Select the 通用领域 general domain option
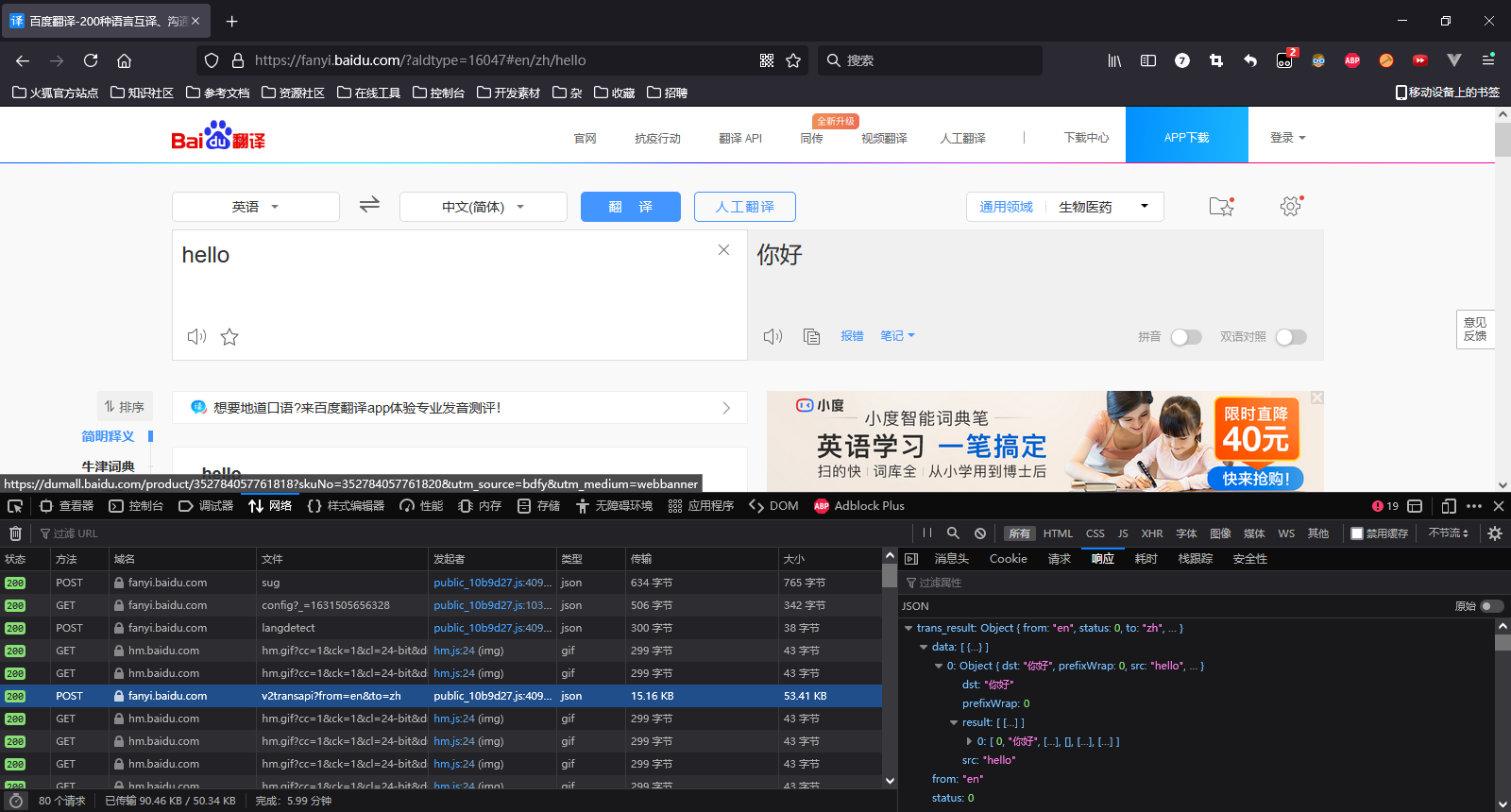The width and height of the screenshot is (1511, 812). [1007, 207]
